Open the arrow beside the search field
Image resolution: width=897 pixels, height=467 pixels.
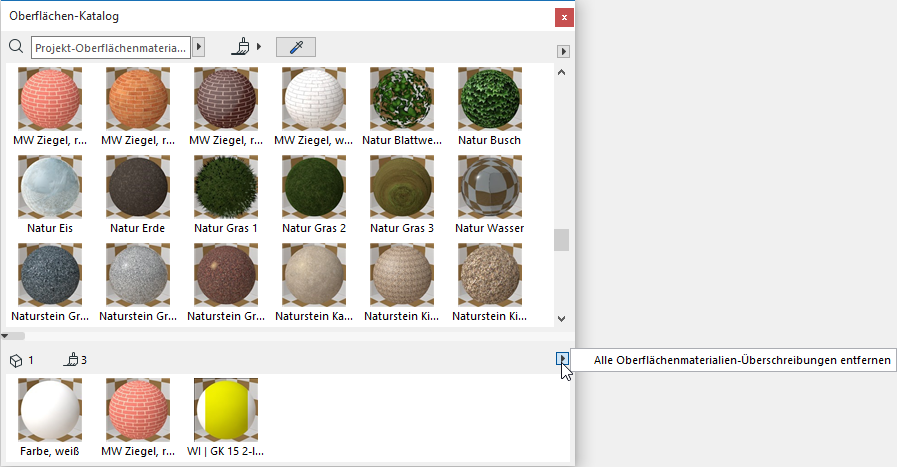(x=198, y=47)
